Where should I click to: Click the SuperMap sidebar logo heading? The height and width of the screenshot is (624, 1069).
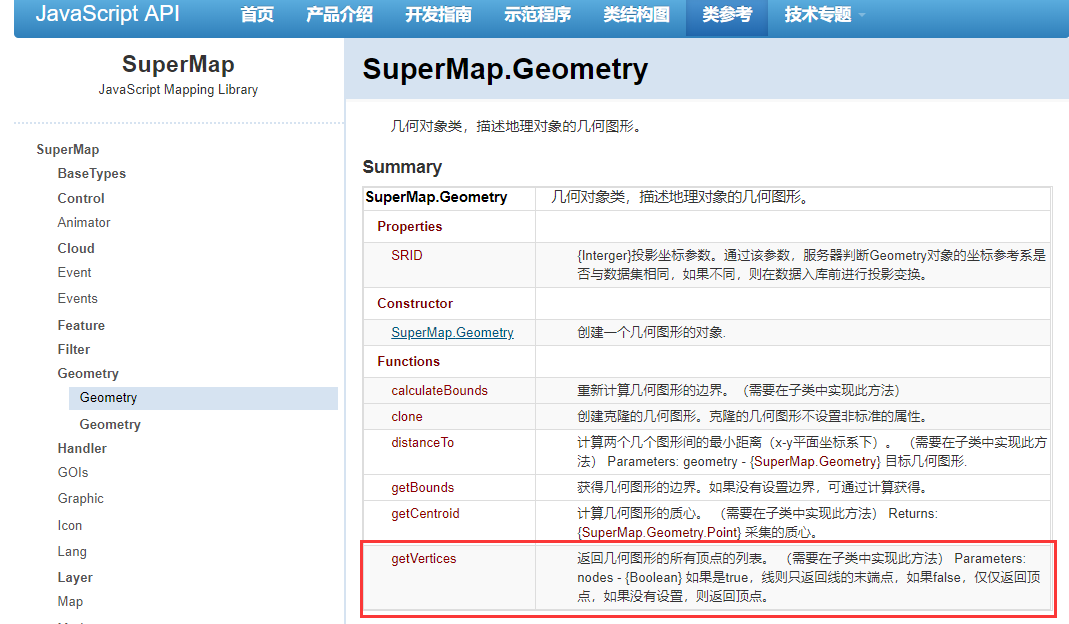[x=178, y=64]
